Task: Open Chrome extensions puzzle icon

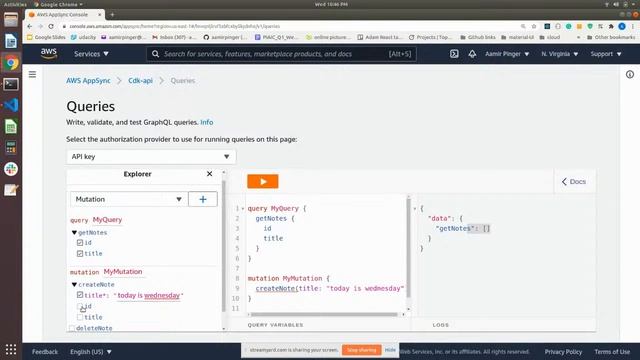Action: (x=611, y=26)
